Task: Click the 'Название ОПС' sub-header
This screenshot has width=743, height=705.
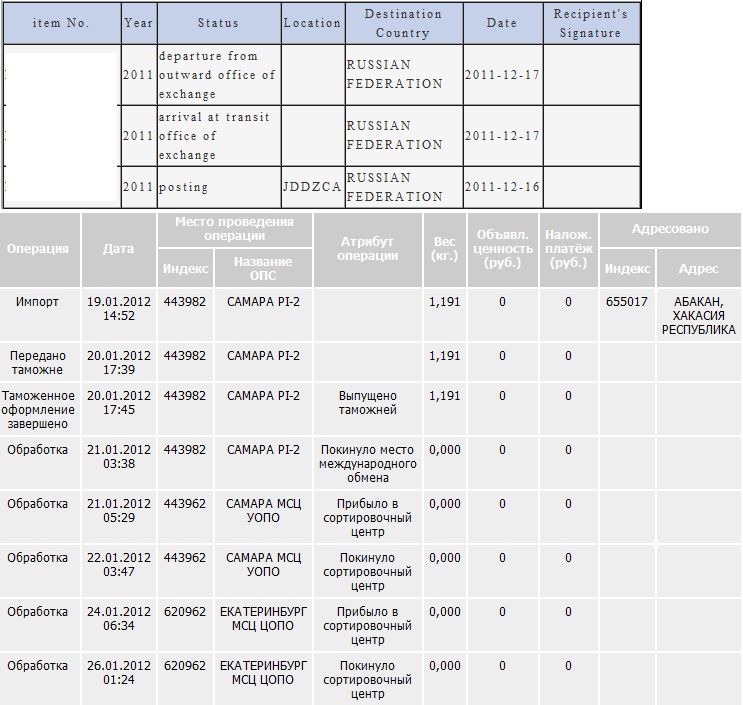Action: [263, 268]
